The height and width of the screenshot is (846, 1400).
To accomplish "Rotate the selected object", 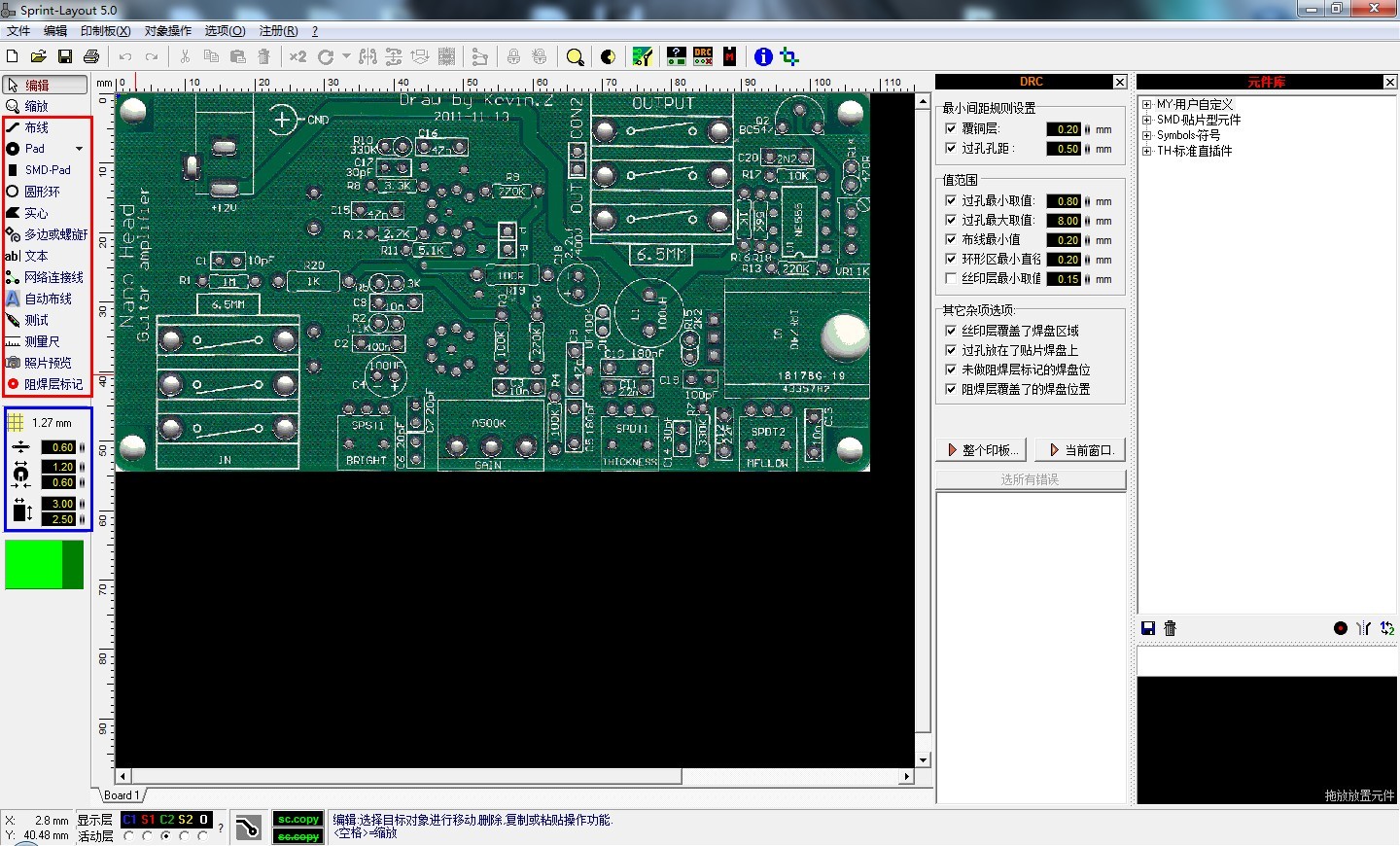I will pos(326,57).
